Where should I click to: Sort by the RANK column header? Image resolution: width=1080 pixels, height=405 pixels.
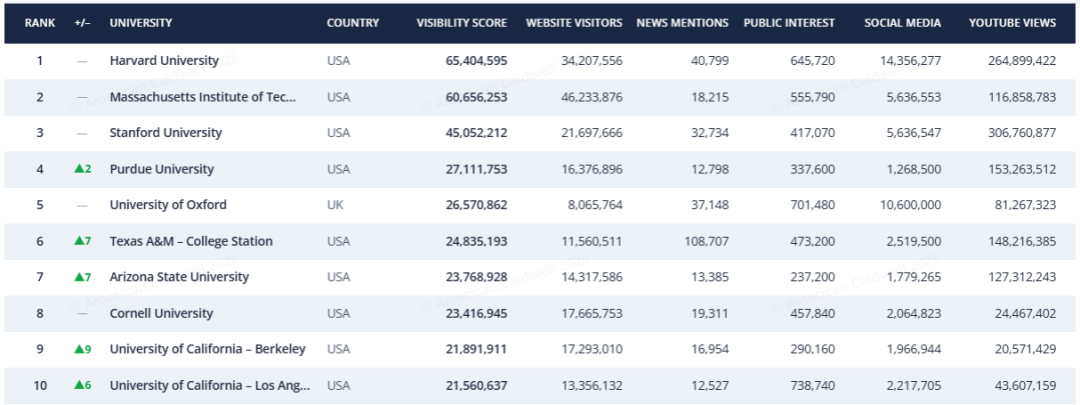point(40,23)
